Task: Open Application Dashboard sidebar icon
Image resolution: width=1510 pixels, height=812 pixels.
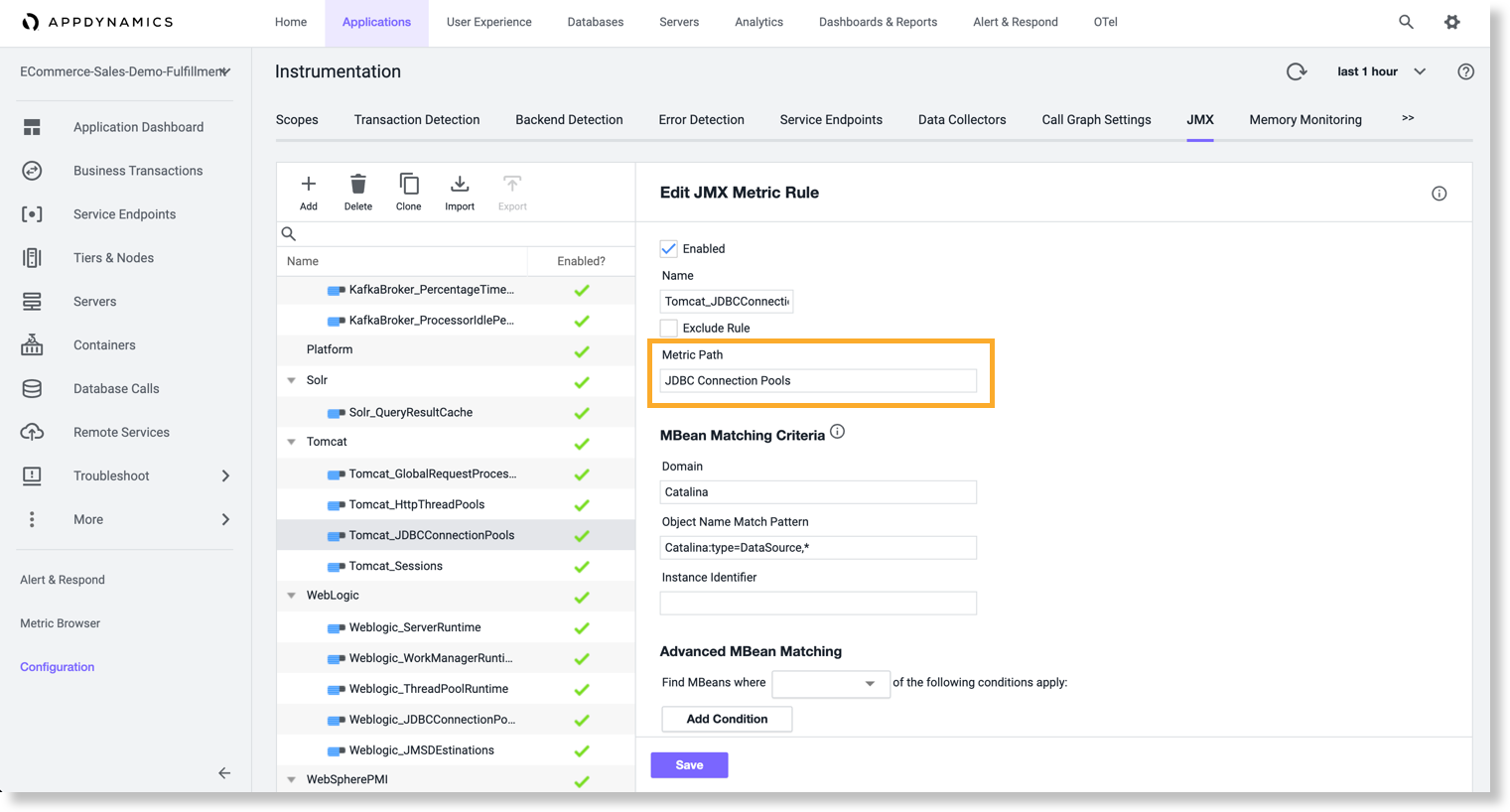Action: [32, 127]
